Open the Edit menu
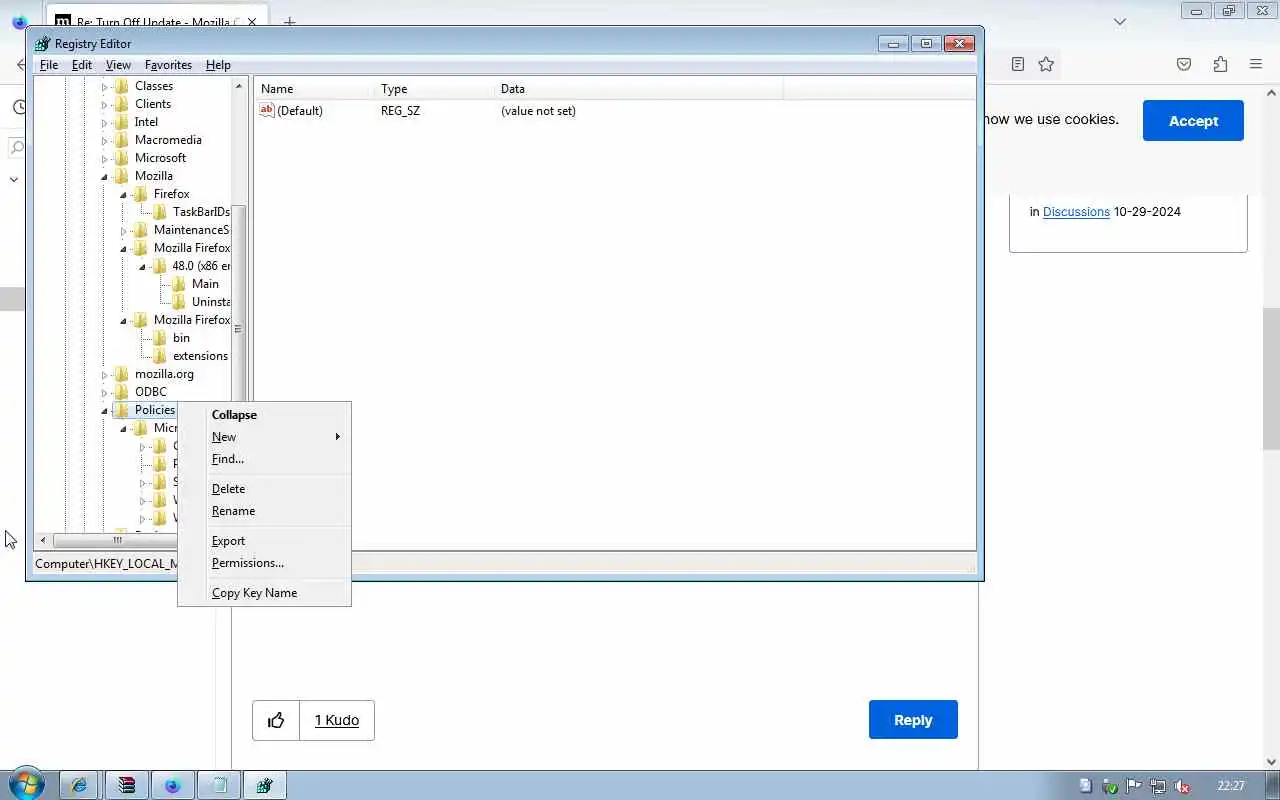This screenshot has width=1280, height=800. pos(82,65)
